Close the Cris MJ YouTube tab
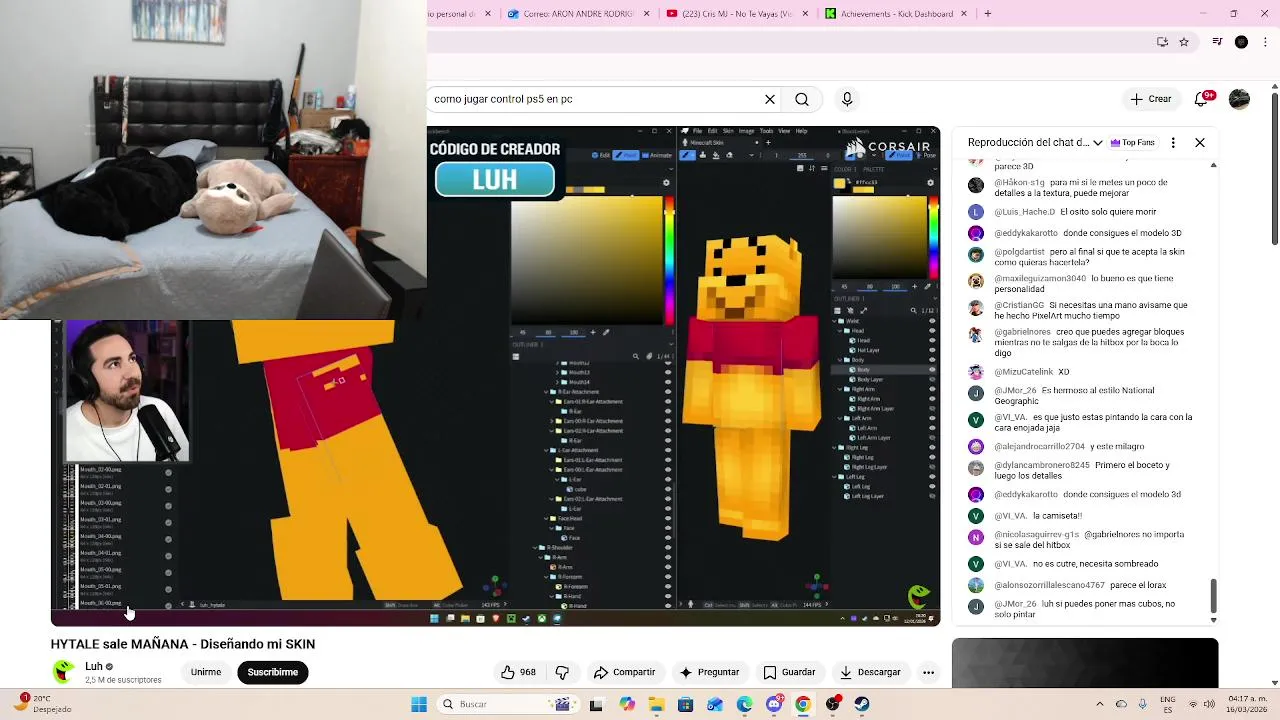This screenshot has width=1280, height=720. (806, 14)
